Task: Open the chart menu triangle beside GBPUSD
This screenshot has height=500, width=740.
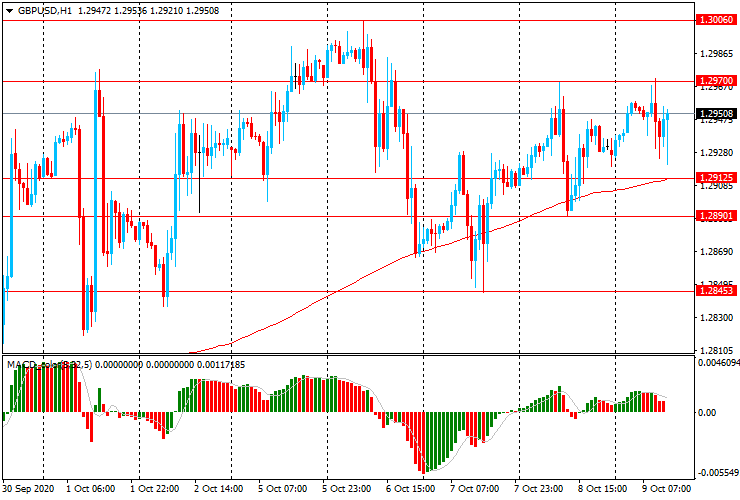Action: point(9,11)
